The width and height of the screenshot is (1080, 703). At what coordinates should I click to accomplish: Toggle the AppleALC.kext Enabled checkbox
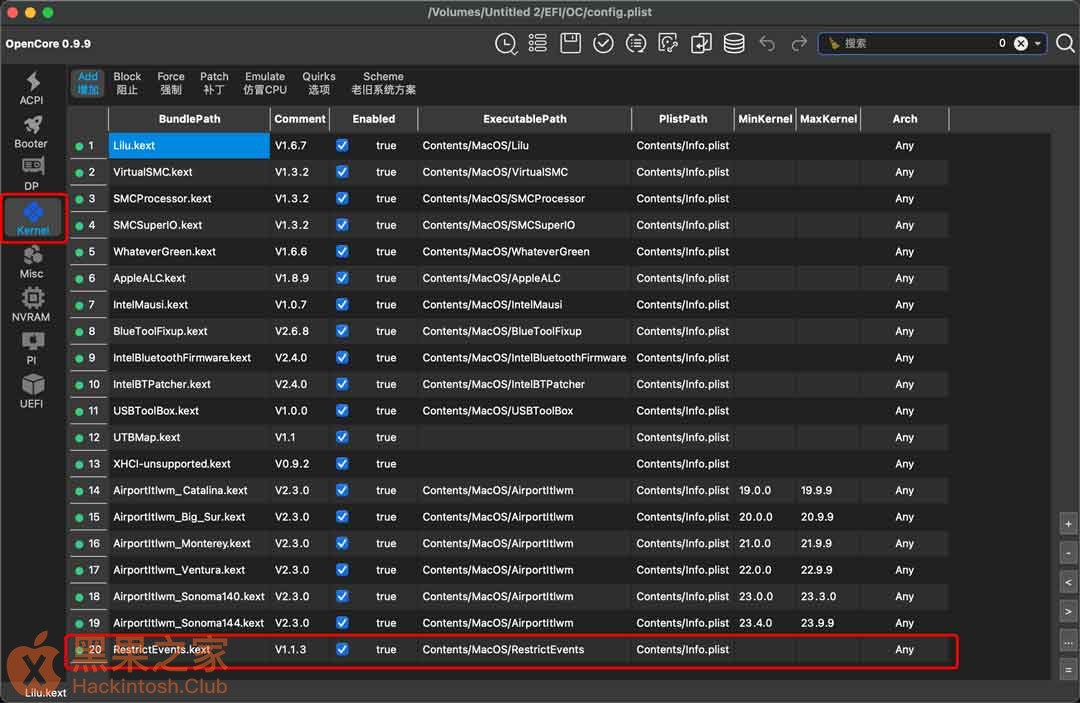click(342, 278)
